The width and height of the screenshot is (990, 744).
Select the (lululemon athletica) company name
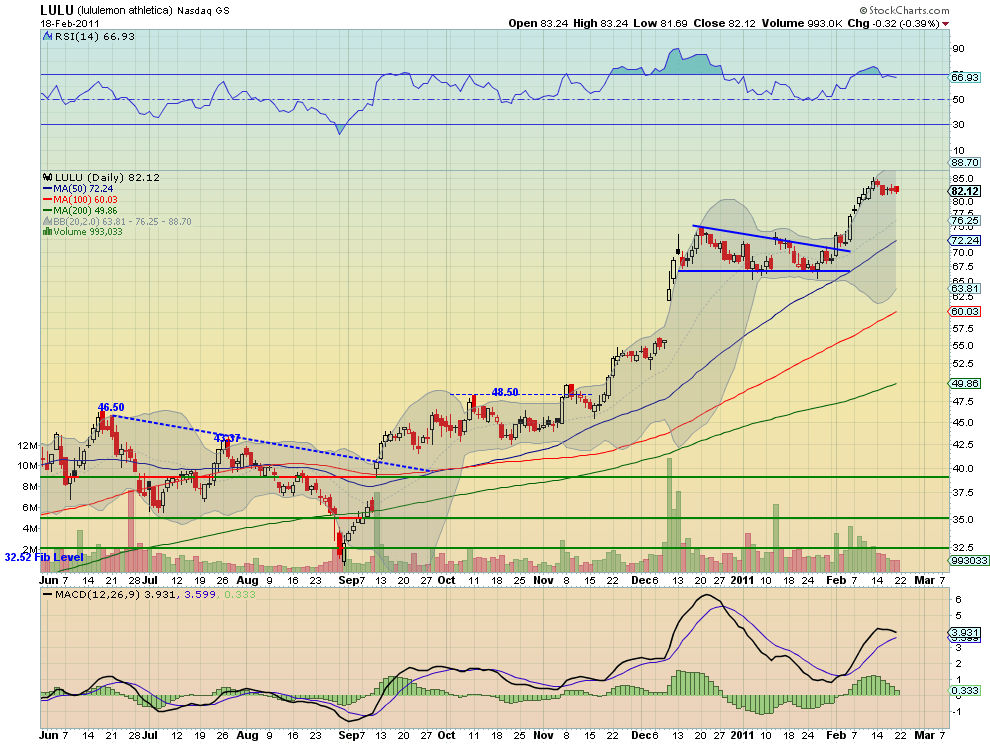click(x=125, y=11)
